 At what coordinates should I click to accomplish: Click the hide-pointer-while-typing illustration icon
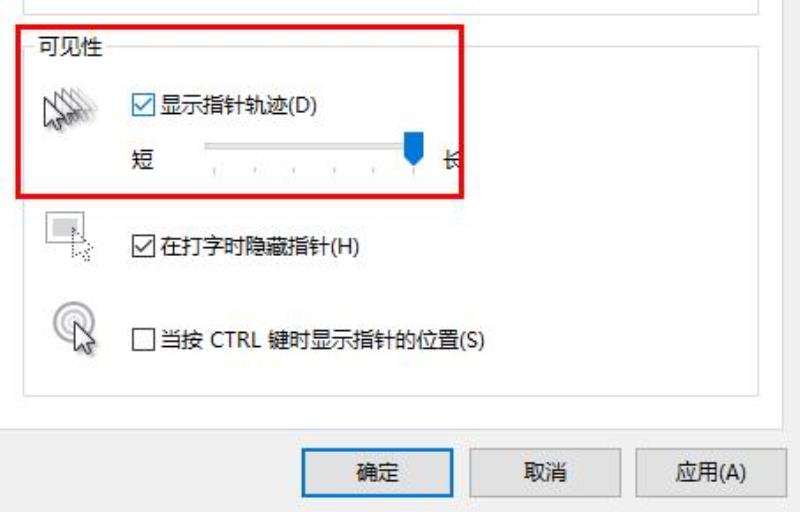[x=69, y=236]
